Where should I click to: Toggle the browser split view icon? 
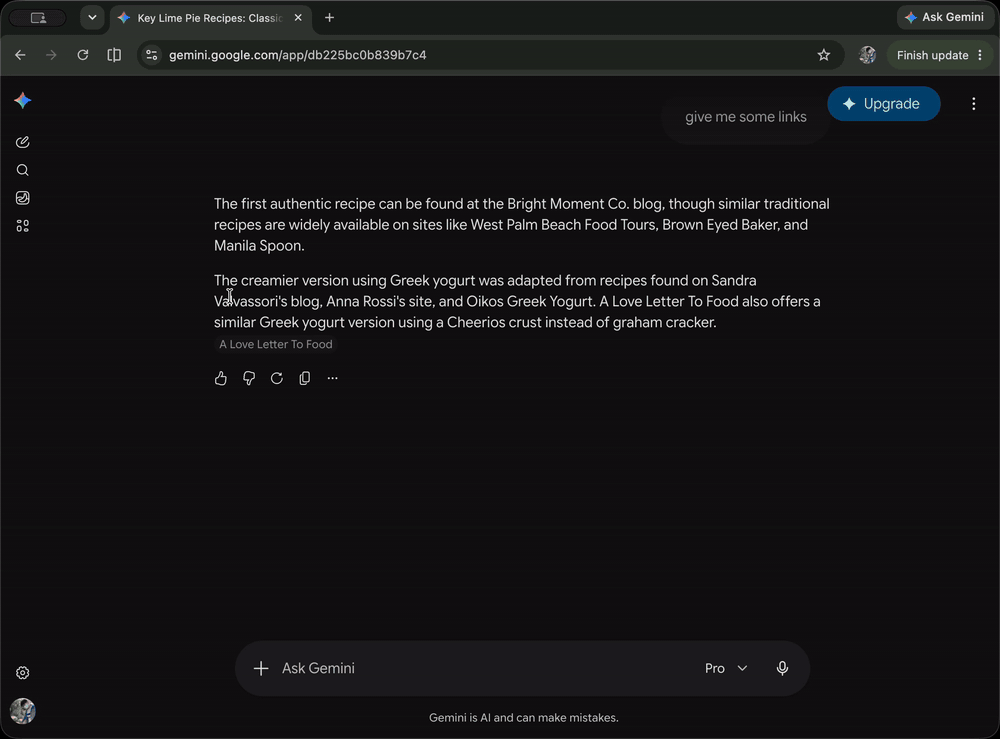point(114,55)
